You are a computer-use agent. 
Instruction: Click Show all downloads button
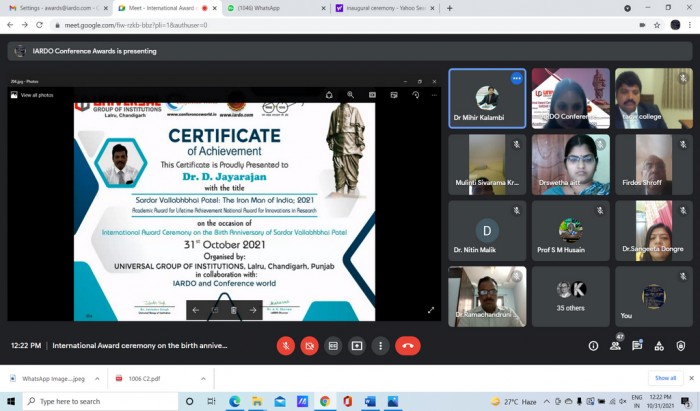click(x=666, y=378)
